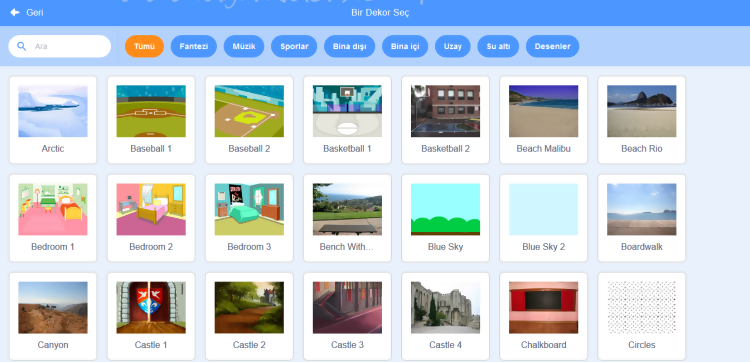Pick the Baseball 2 backdrop
The height and width of the screenshot is (362, 750).
click(249, 120)
